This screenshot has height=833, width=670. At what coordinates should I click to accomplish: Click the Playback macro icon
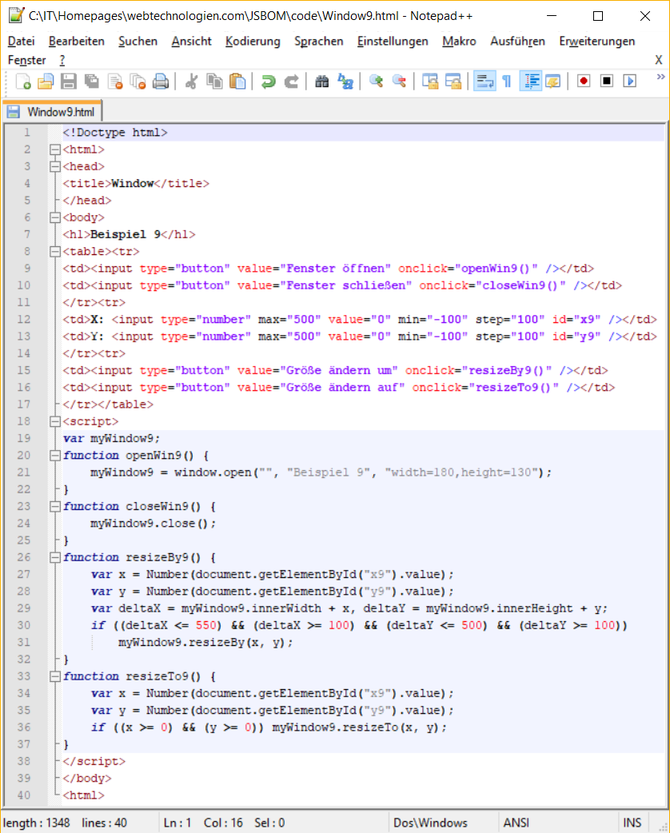pos(630,81)
